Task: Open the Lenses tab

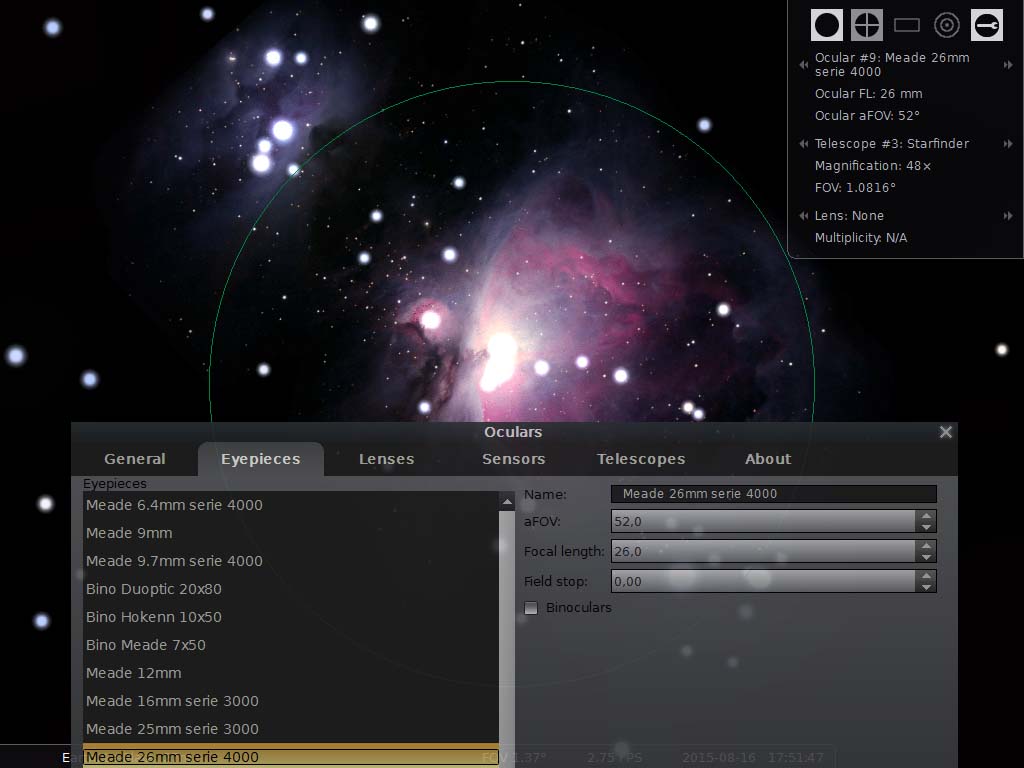Action: [x=387, y=459]
